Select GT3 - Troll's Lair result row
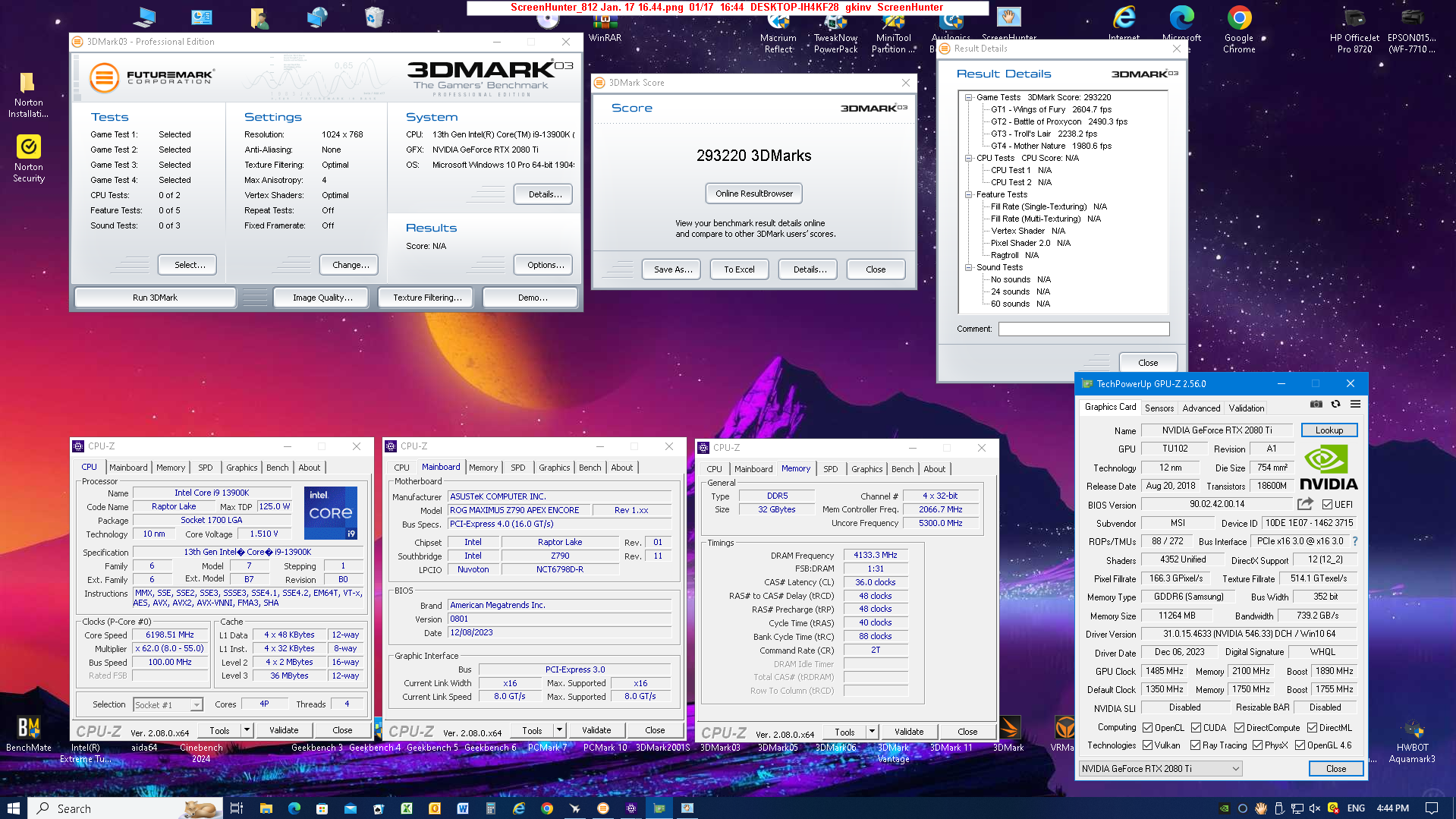Screen dimensions: 1456x819 click(x=1043, y=134)
